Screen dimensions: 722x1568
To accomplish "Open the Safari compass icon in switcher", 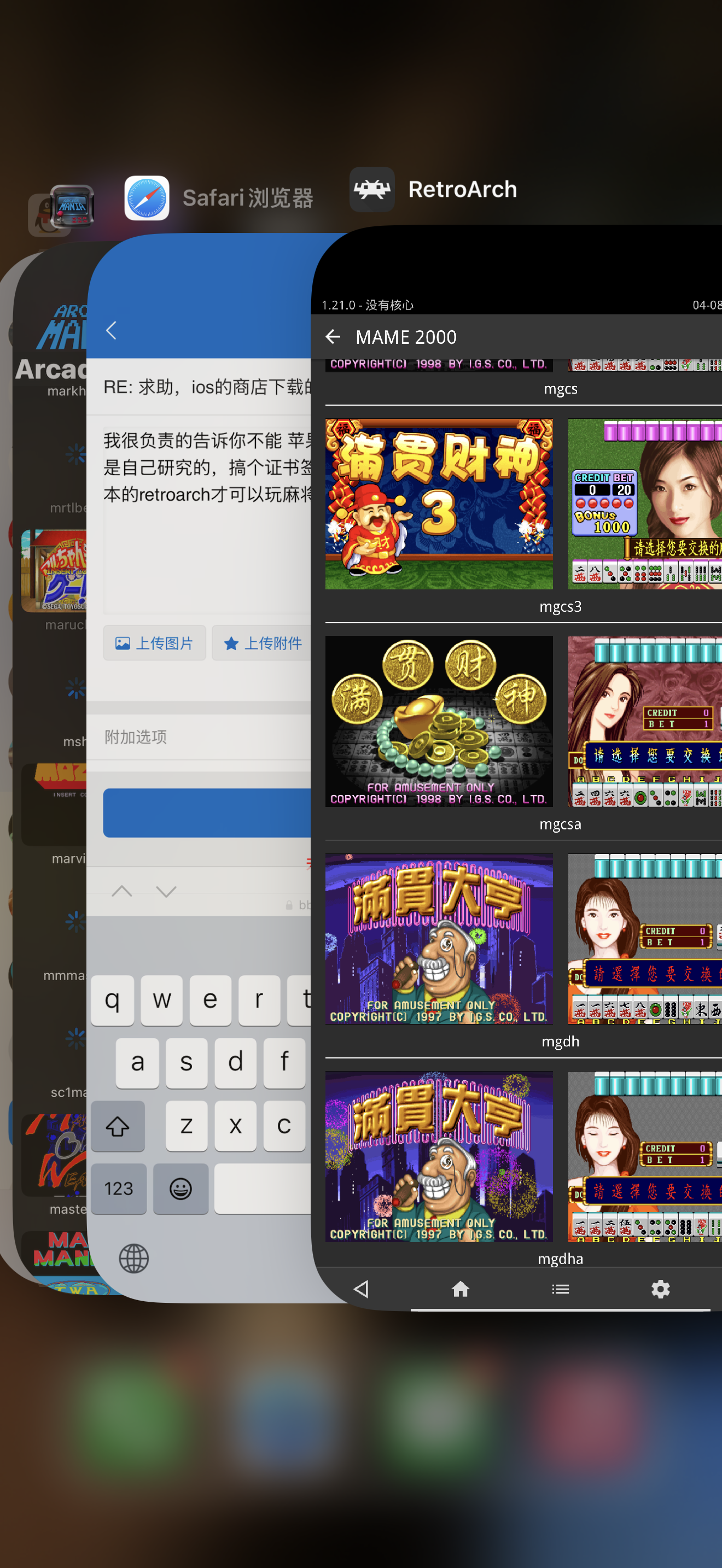I will pos(147,198).
